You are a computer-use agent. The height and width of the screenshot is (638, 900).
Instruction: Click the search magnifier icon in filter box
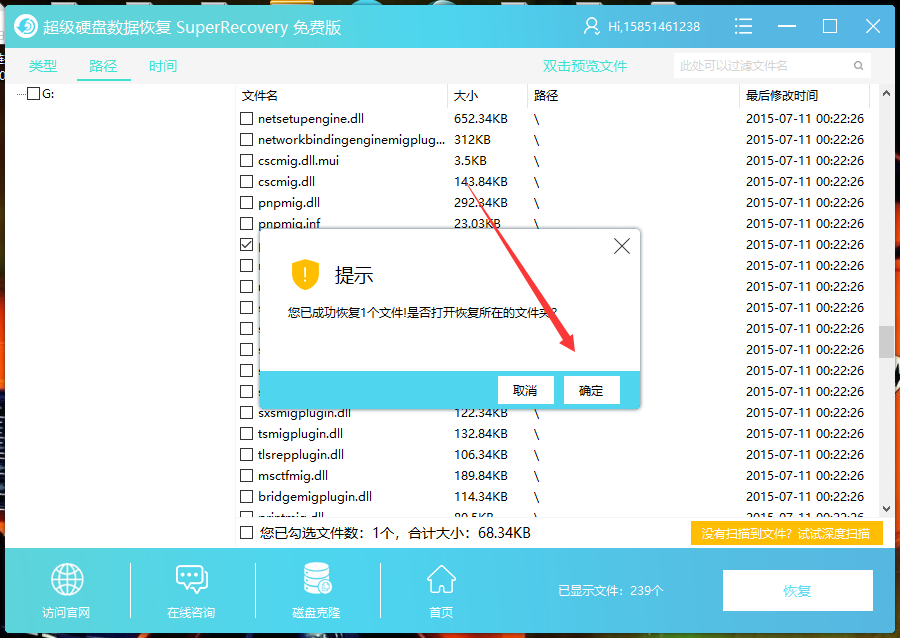coord(858,65)
